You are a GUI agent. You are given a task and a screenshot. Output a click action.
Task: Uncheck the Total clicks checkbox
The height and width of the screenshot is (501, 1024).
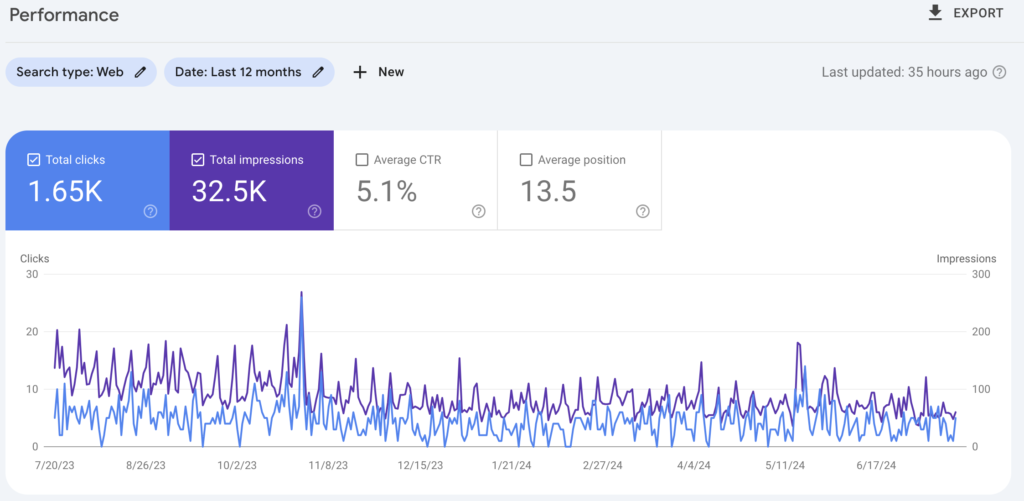point(33,160)
